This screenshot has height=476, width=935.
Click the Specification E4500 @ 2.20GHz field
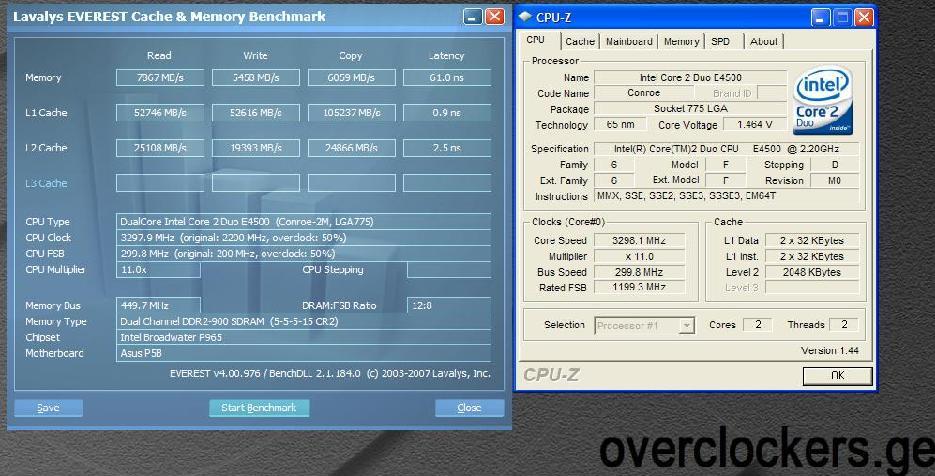click(727, 149)
